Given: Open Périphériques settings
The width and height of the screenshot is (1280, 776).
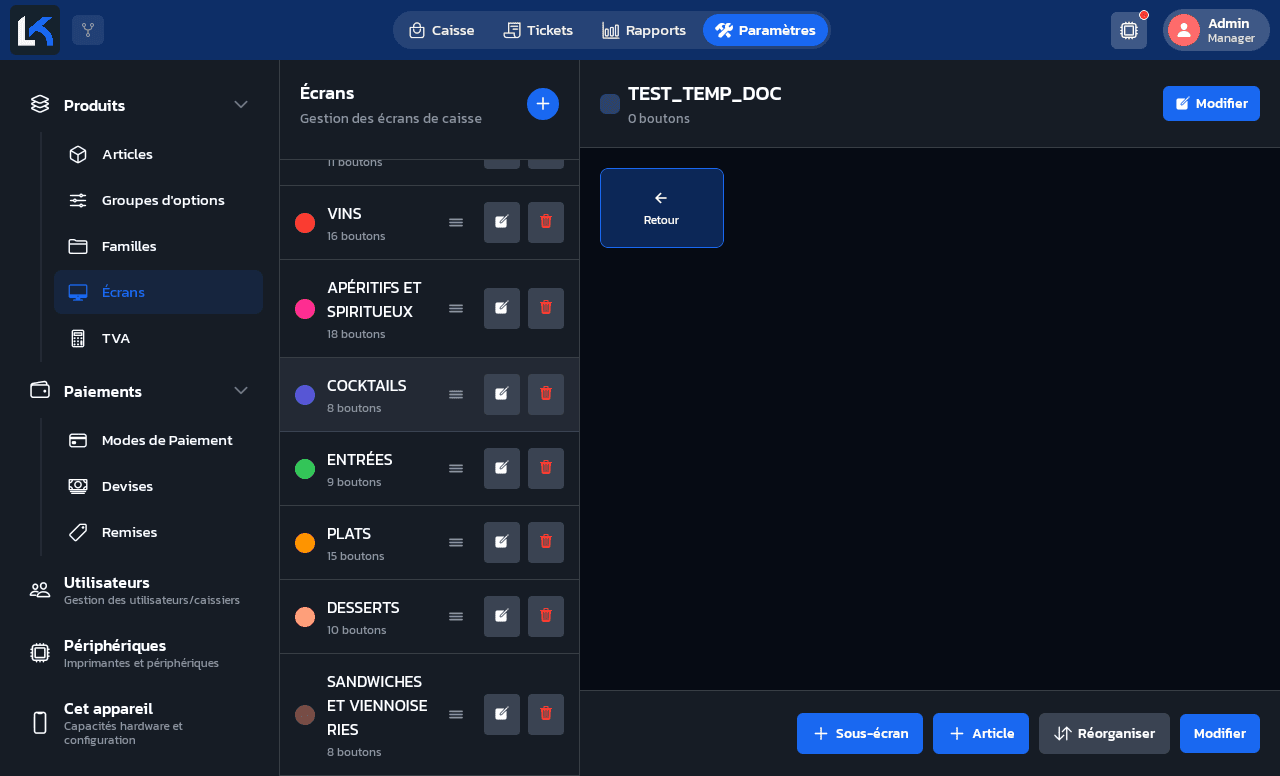Looking at the screenshot, I should pyautogui.click(x=140, y=653).
